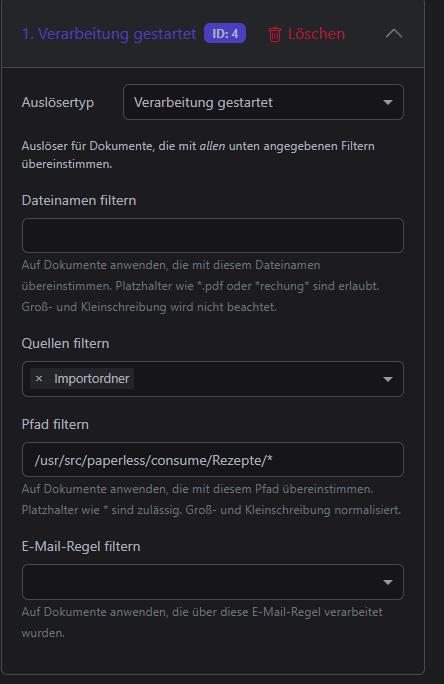The width and height of the screenshot is (444, 684).
Task: Open the Quellen filtern selection field
Action: pyautogui.click(x=213, y=379)
